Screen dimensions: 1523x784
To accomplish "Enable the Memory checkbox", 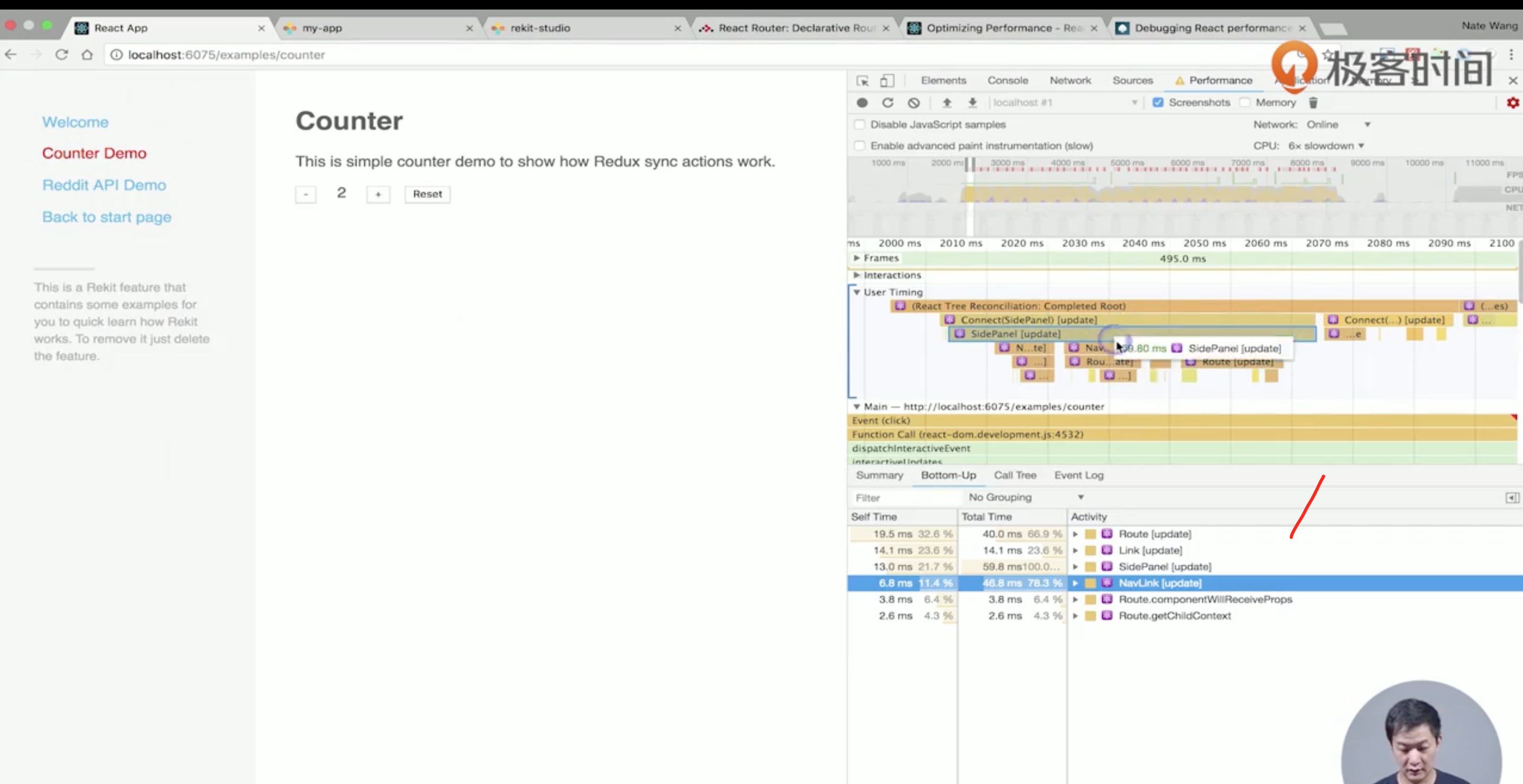I will [1245, 103].
